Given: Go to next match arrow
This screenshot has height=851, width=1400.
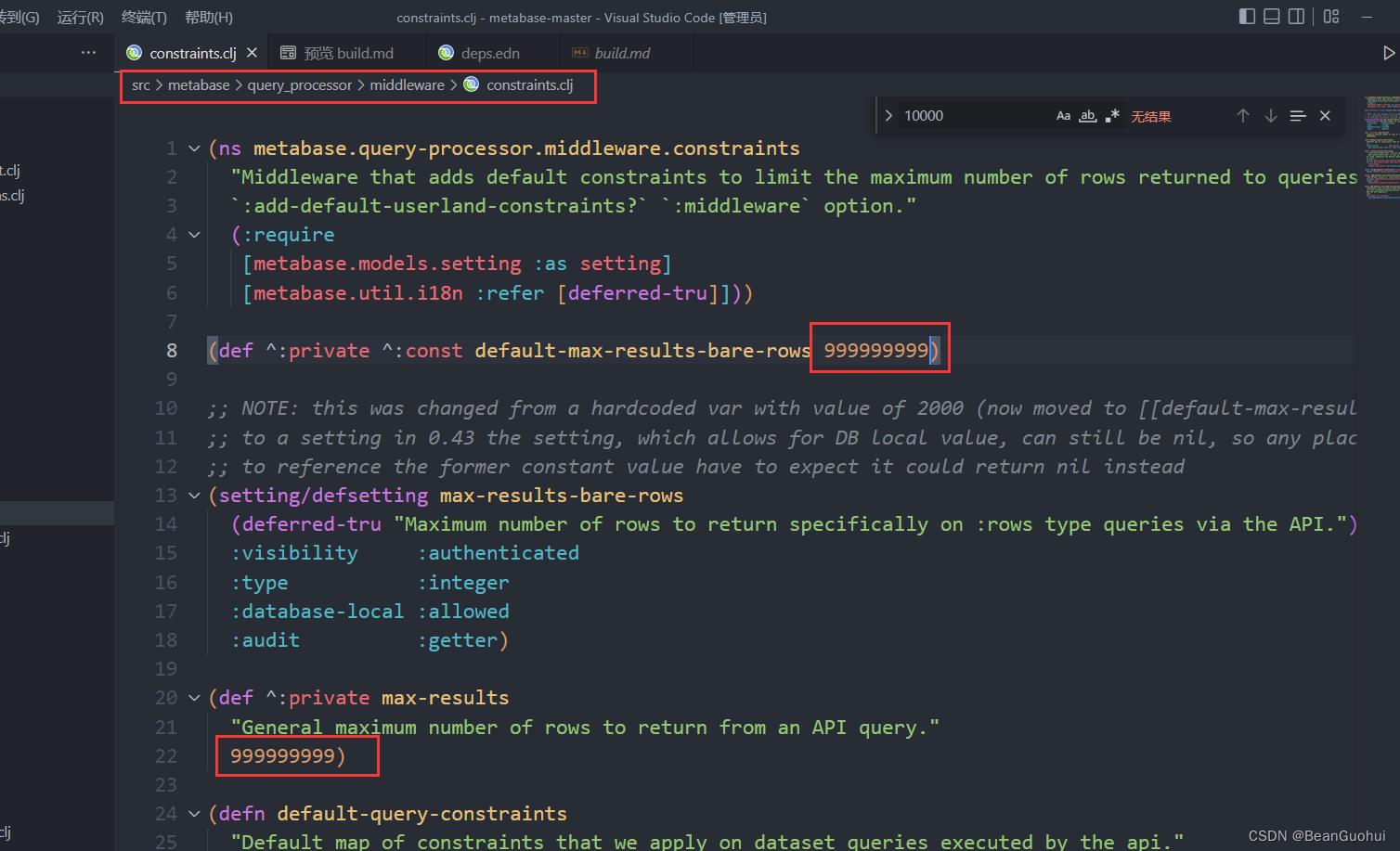Looking at the screenshot, I should pyautogui.click(x=1271, y=116).
